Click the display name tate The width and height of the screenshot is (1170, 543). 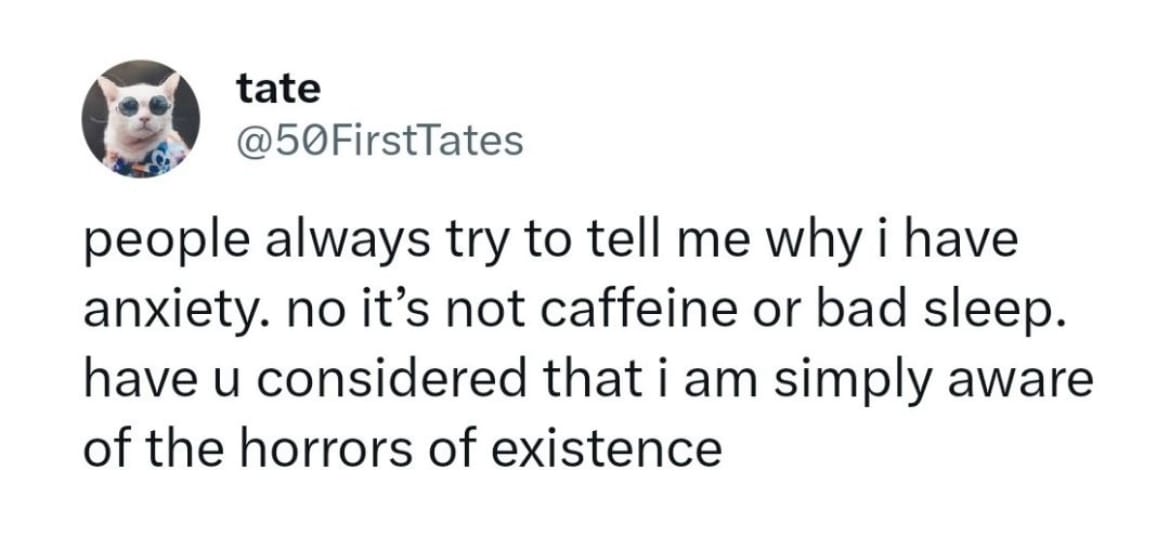tap(278, 90)
